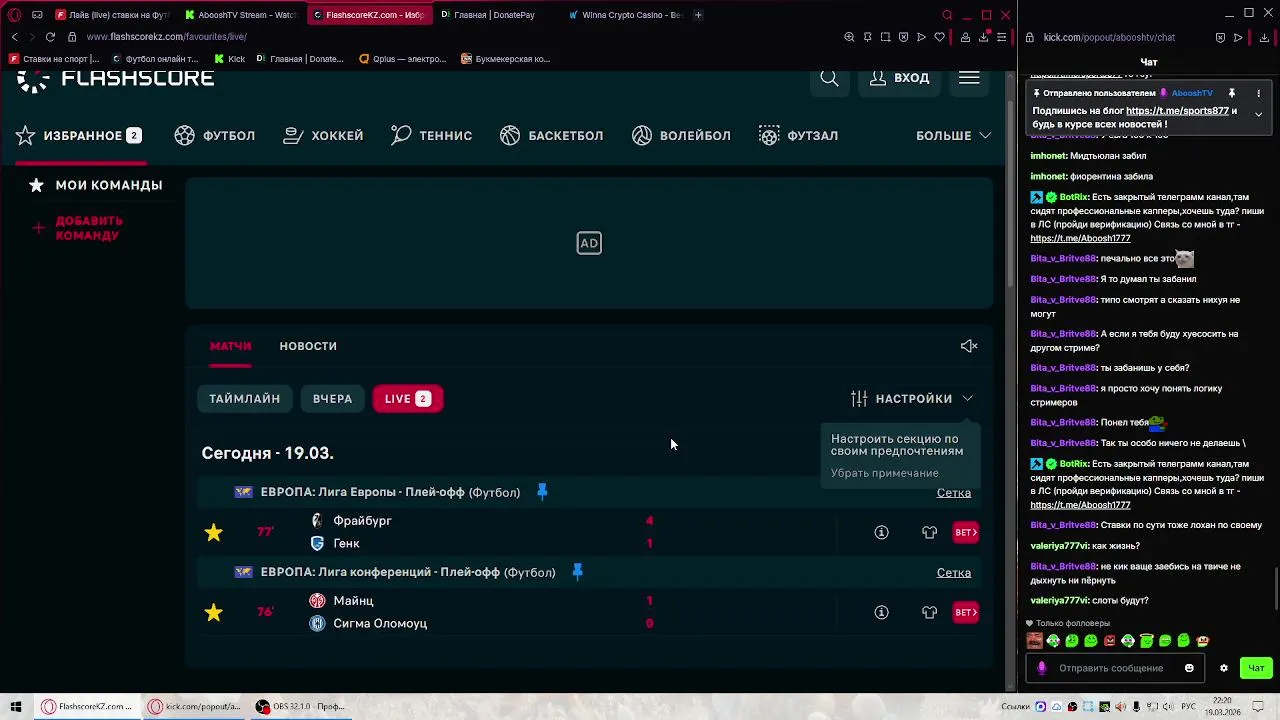
Task: Expand the НАСТРОЙКИ settings dropdown
Action: [912, 399]
